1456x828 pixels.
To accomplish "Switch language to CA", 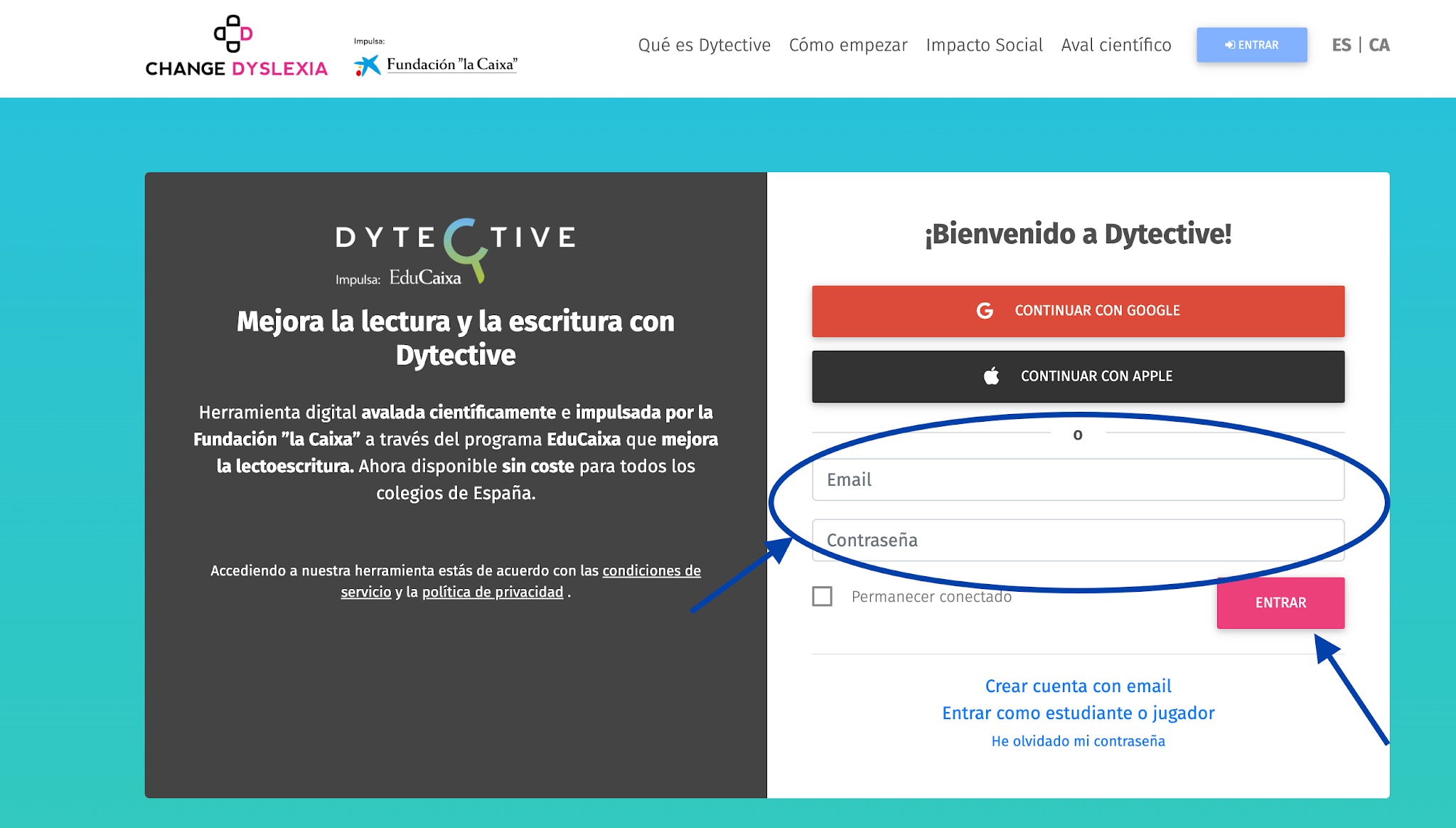I will point(1379,45).
